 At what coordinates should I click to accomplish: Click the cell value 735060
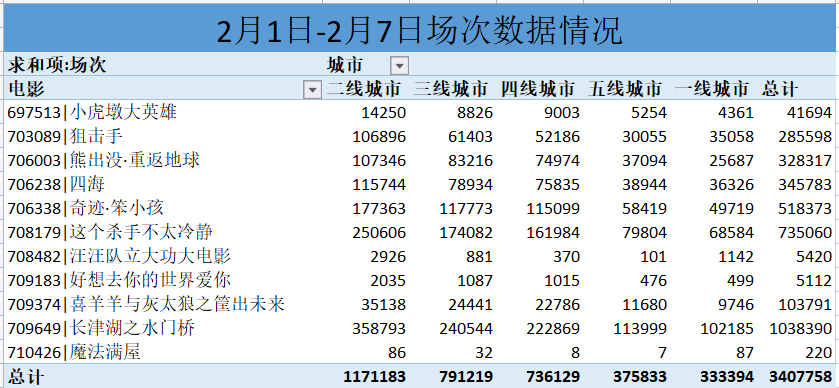pyautogui.click(x=805, y=233)
